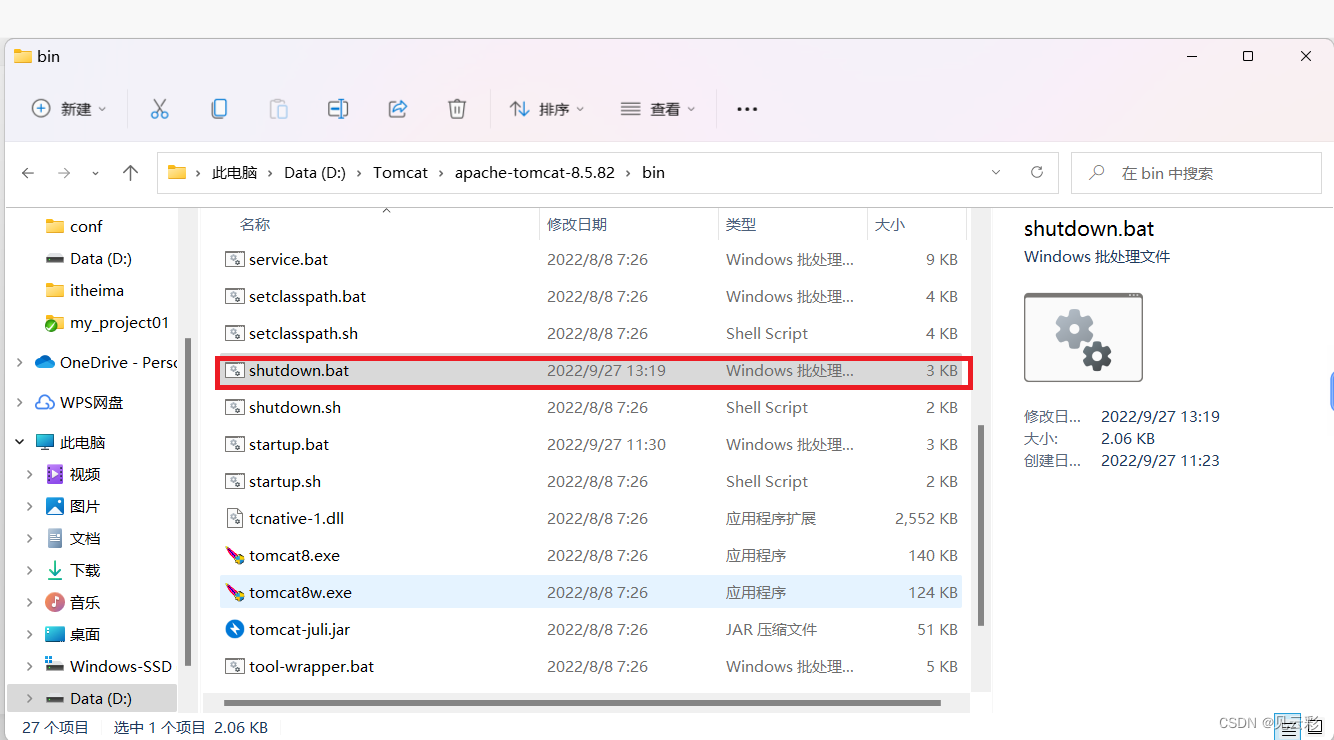
Task: Select 图片 in the sidebar
Action: [x=85, y=506]
